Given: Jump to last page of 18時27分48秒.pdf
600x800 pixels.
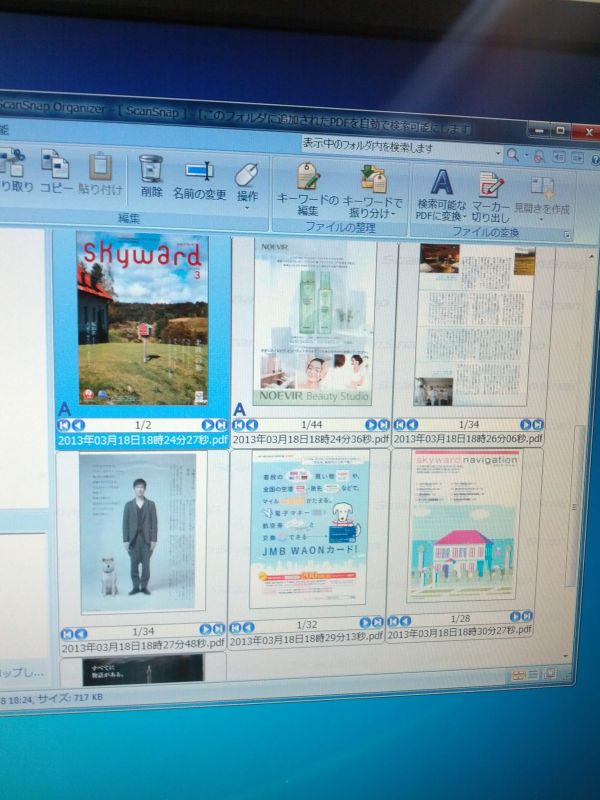Looking at the screenshot, I should [218, 629].
